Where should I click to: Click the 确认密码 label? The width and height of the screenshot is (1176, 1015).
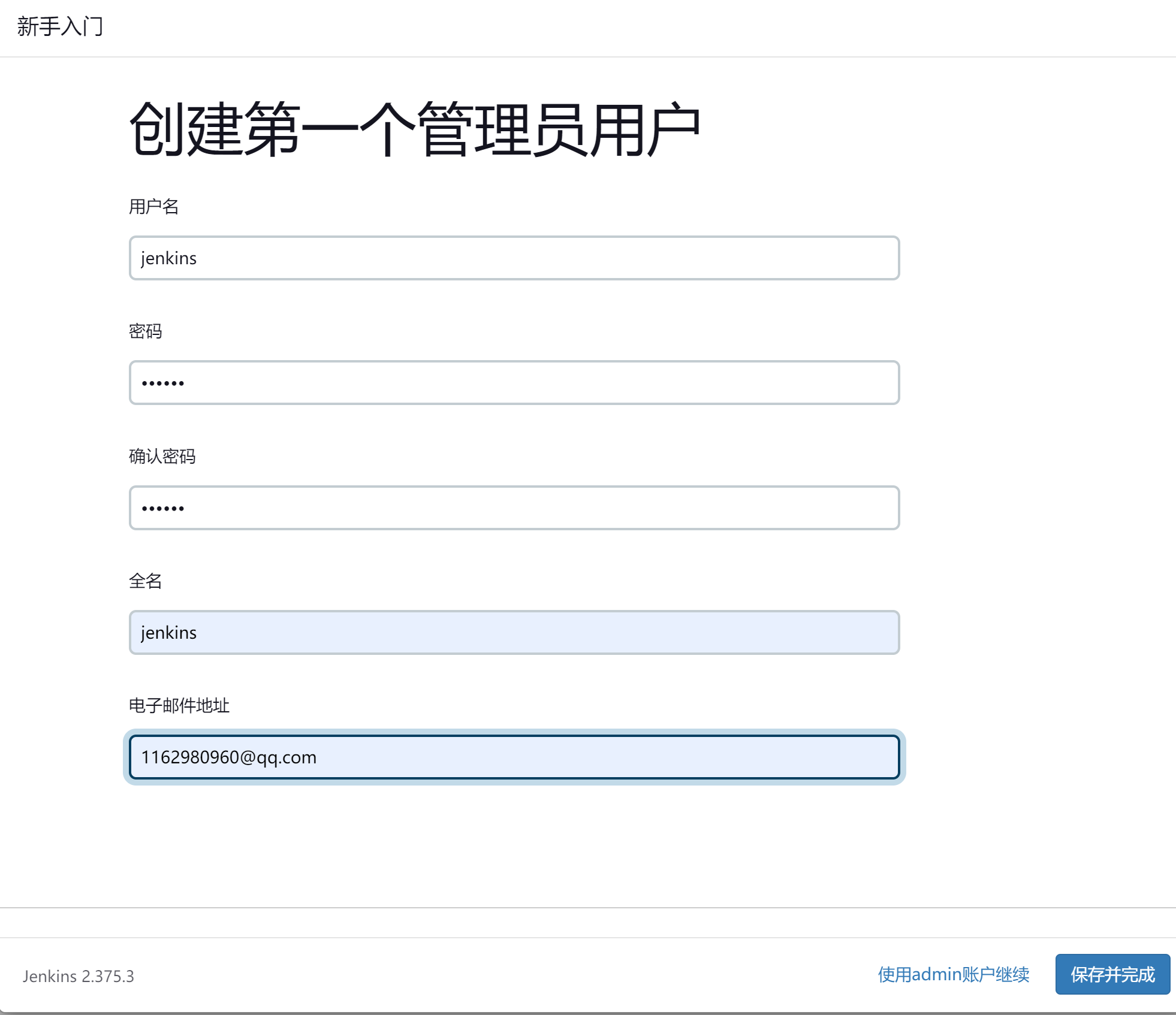coord(162,457)
